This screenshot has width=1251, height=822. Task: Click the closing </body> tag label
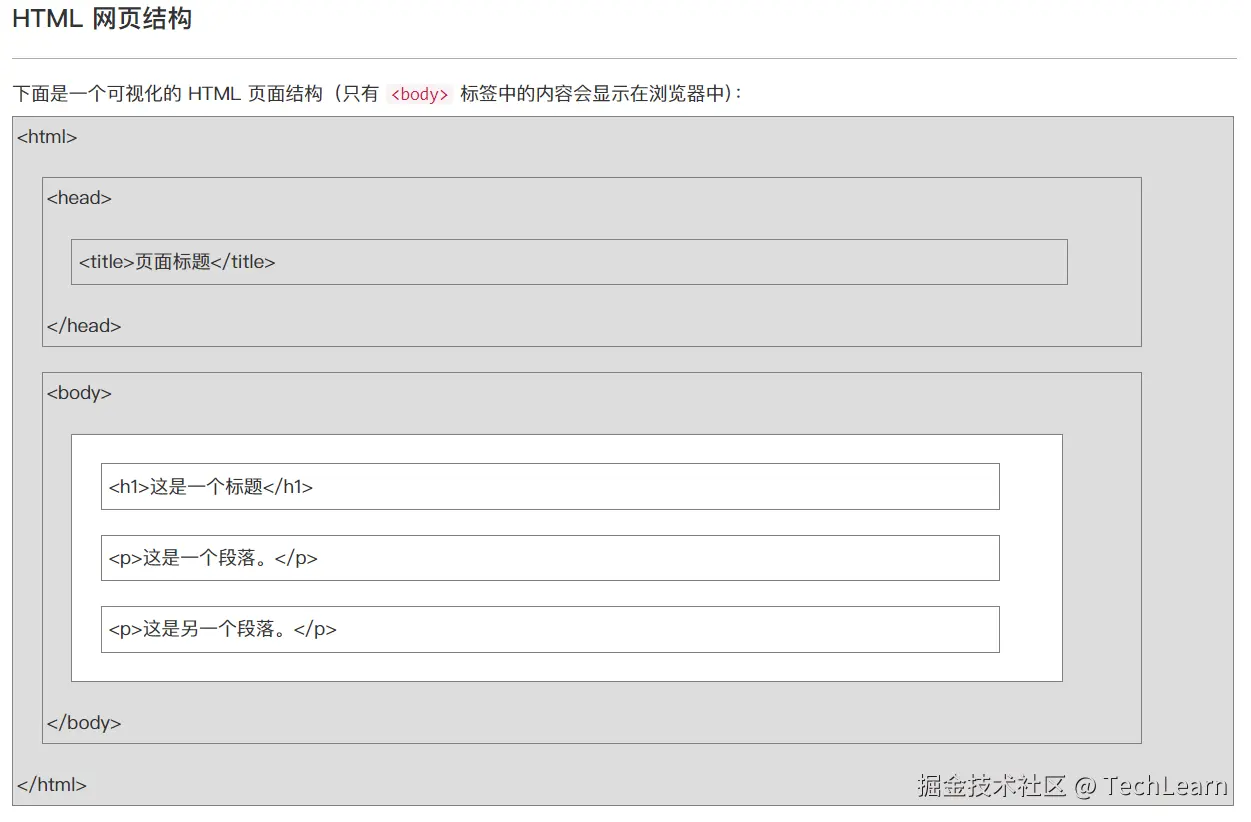pos(84,723)
